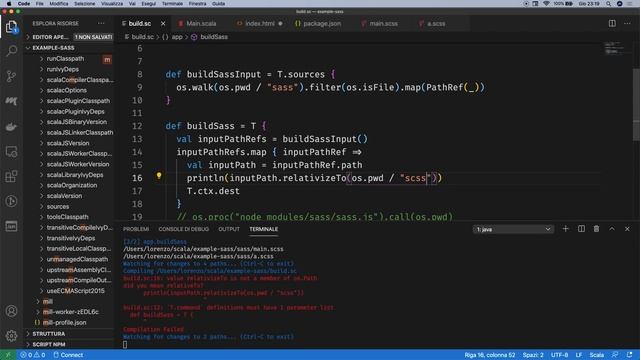Open Explorer panel more actions ellipsis
Screen dimensions: 640x360
pyautogui.click(x=101, y=23)
